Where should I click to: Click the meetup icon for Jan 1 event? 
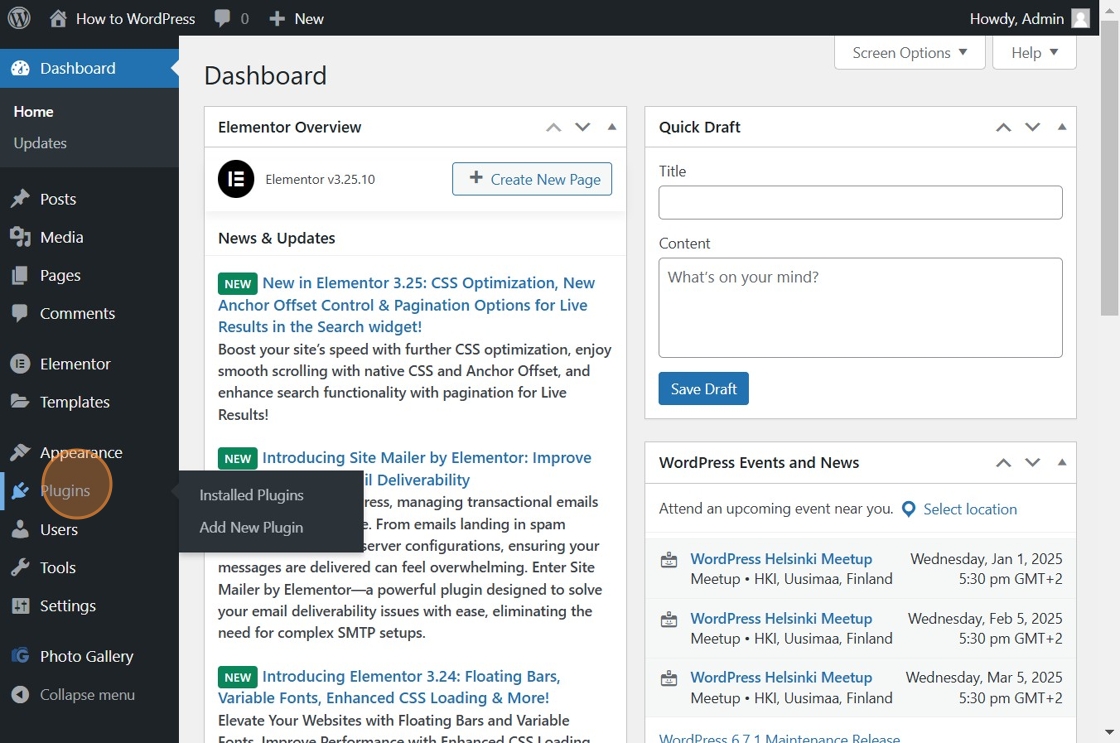click(x=669, y=560)
